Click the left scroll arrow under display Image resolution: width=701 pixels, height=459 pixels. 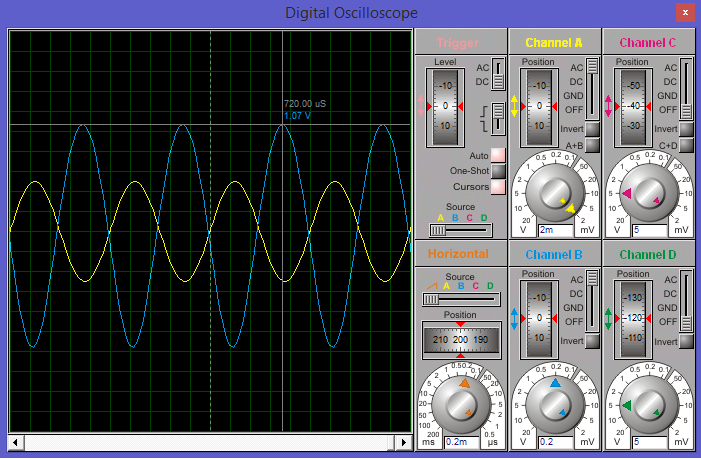[x=16, y=442]
